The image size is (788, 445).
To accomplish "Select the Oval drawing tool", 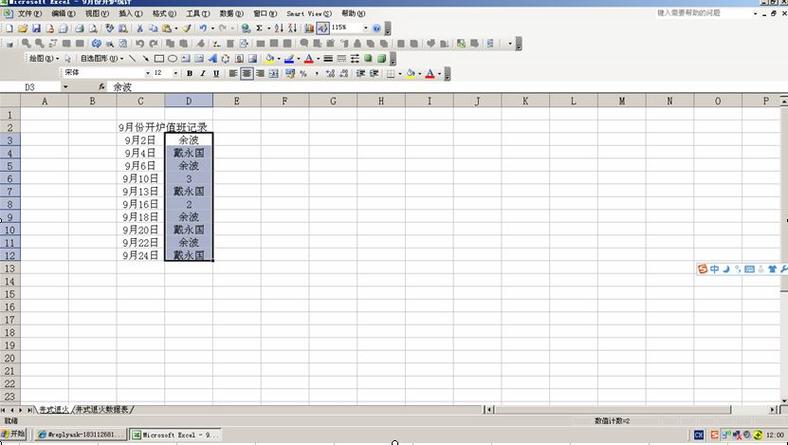I will click(172, 59).
